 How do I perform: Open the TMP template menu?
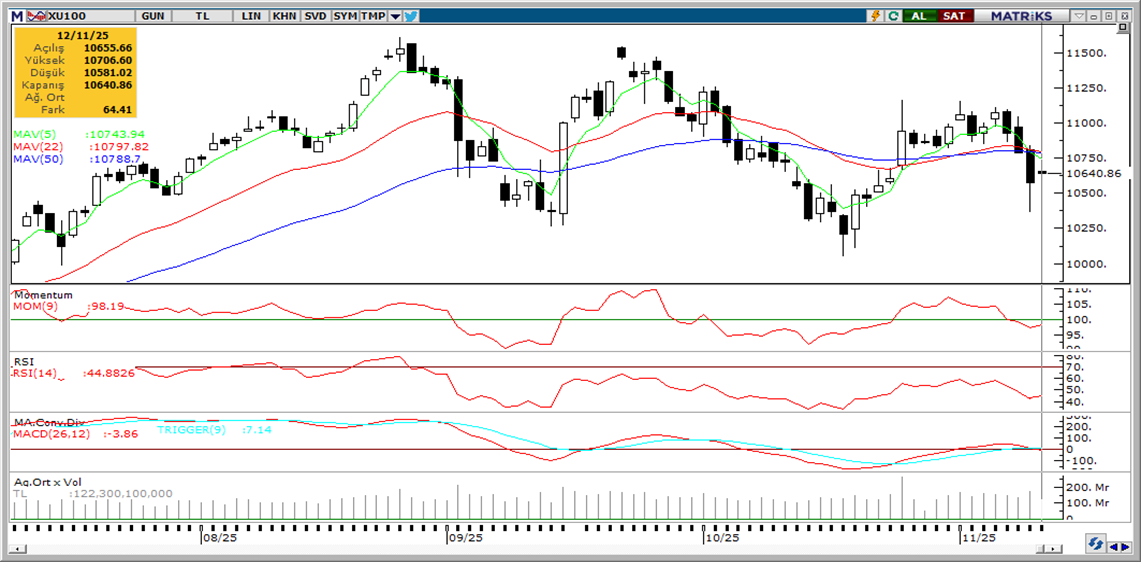point(374,16)
